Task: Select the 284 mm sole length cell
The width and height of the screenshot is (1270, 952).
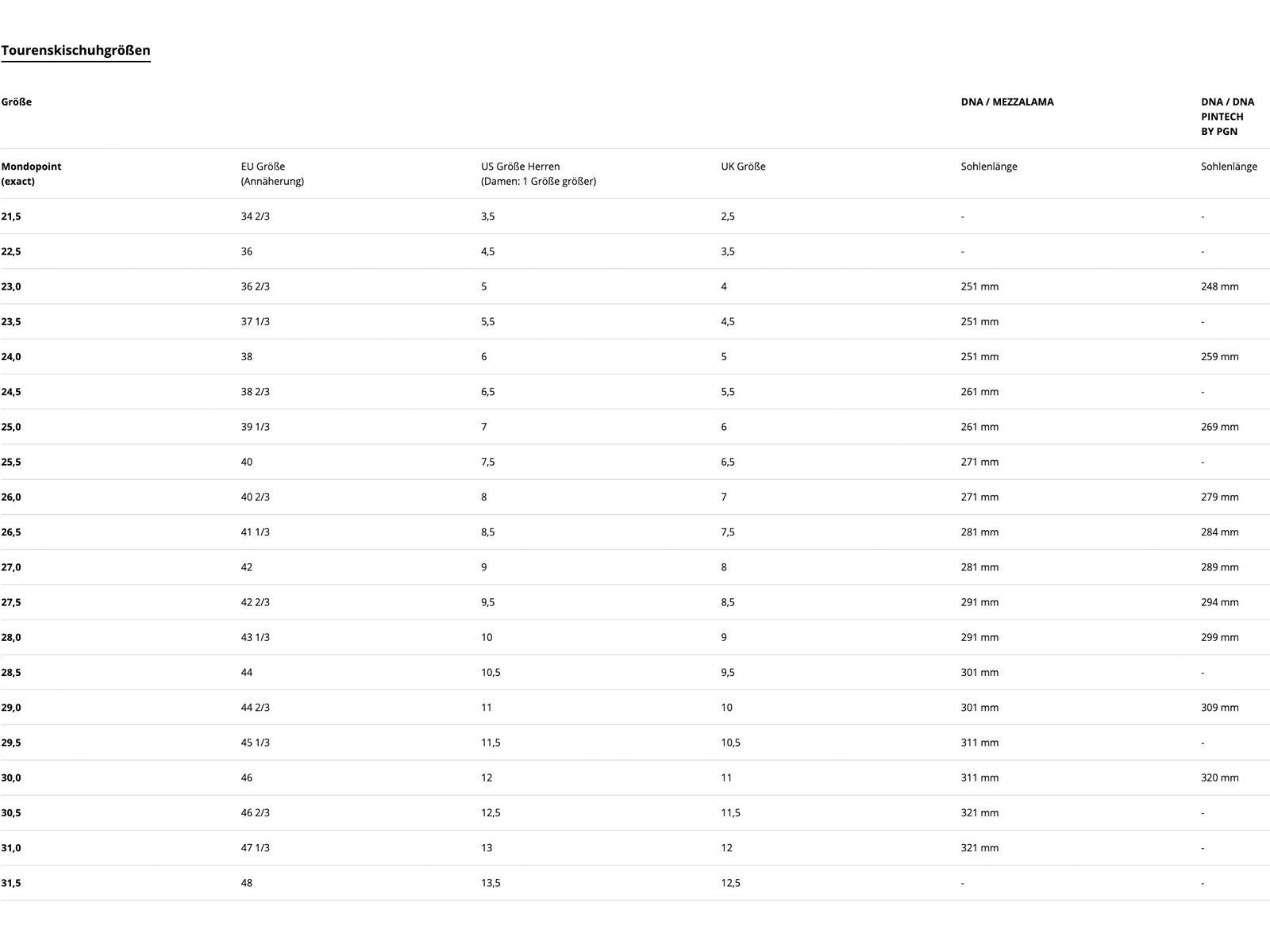Action: click(1219, 532)
